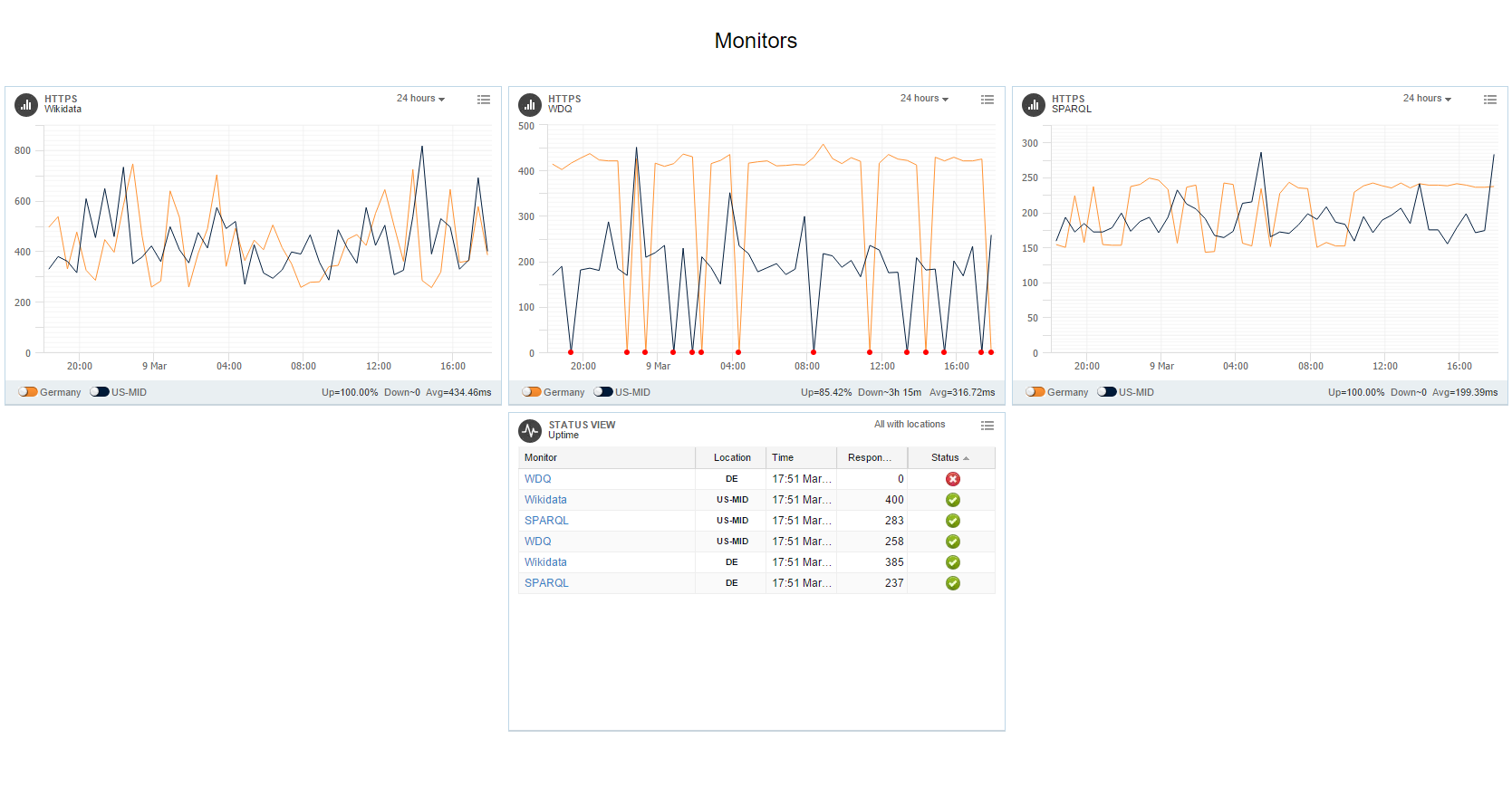Toggle Germany series in Wikidata chart
The width and height of the screenshot is (1512, 796).
point(28,392)
